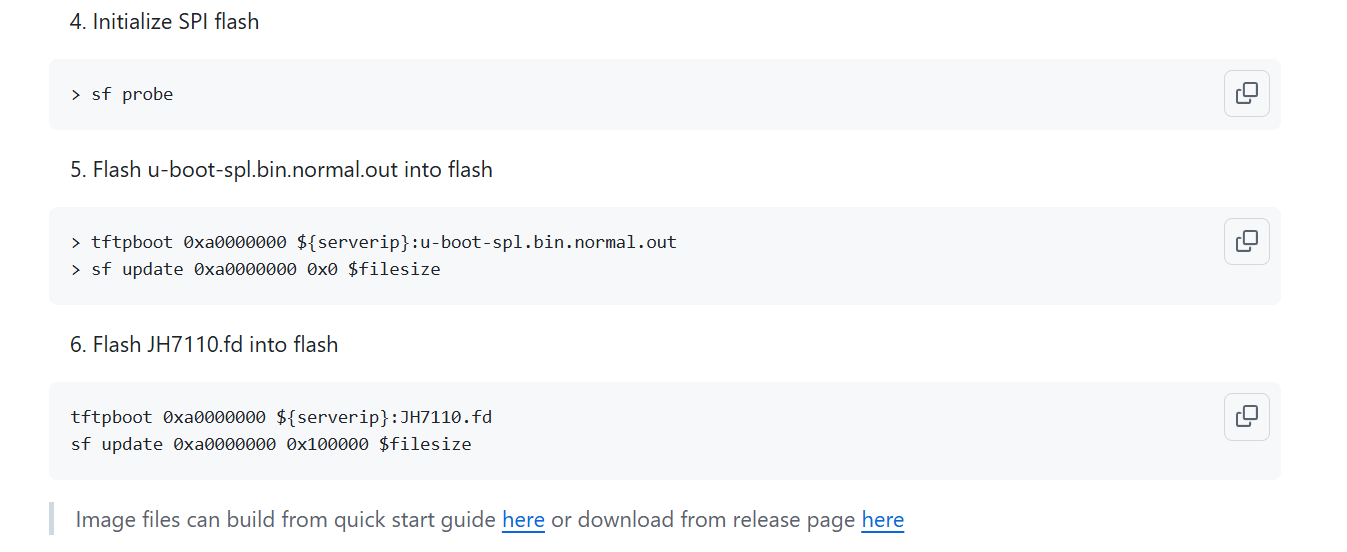Click the 'sf update 0xa0000000 0x0' code line

[x=255, y=270]
